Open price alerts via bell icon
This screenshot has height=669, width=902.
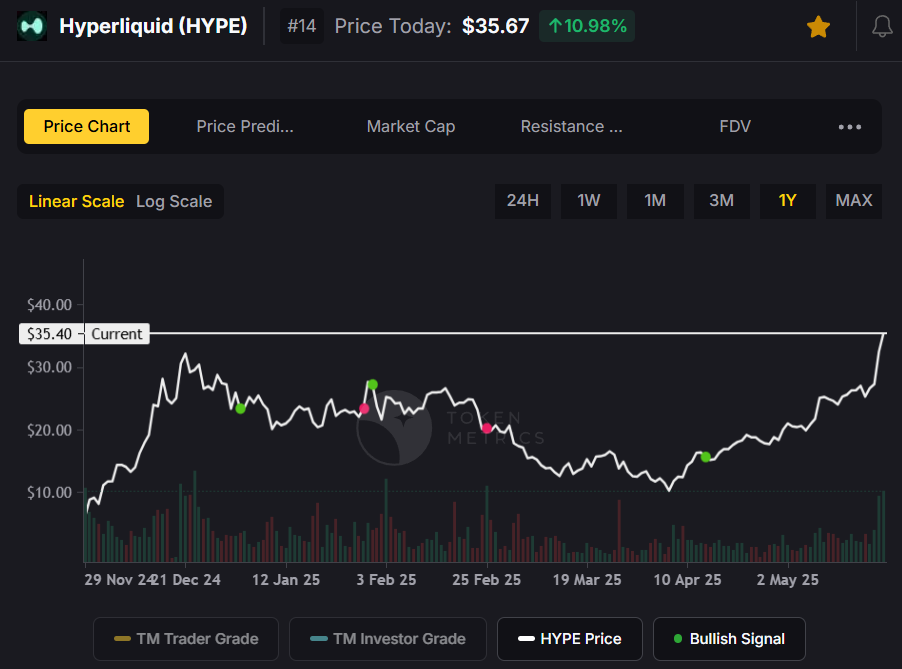[x=882, y=27]
